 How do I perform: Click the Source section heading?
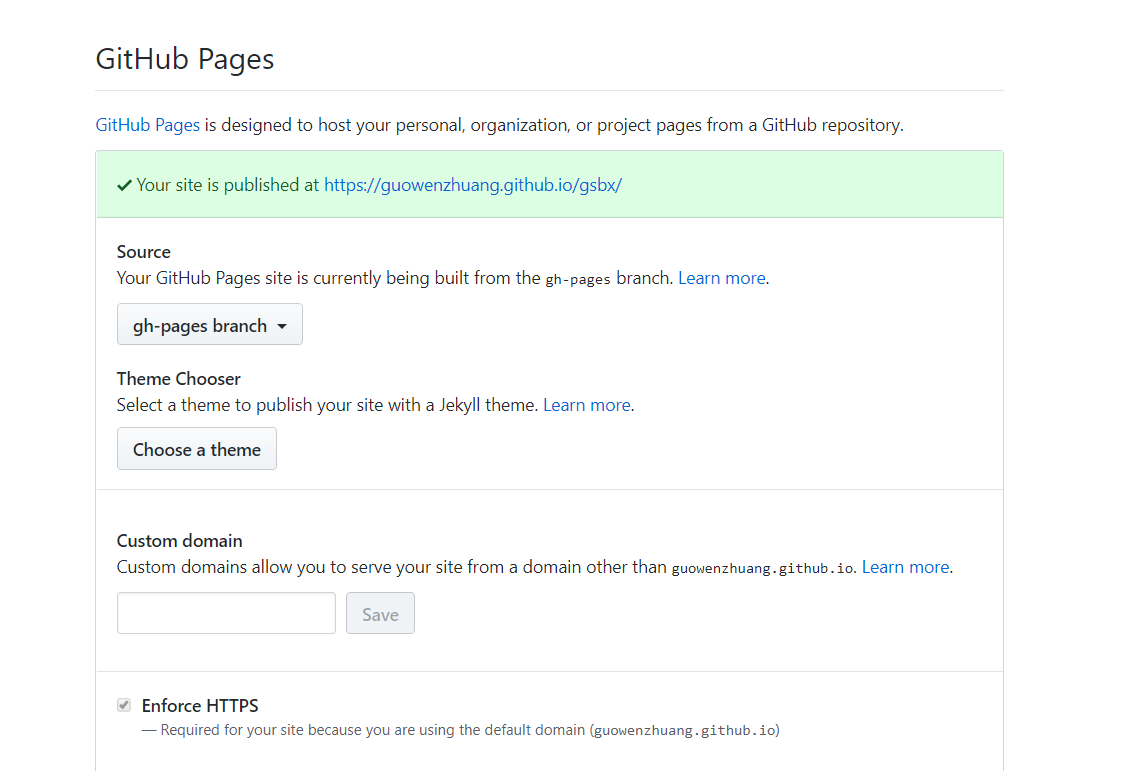[x=143, y=252]
